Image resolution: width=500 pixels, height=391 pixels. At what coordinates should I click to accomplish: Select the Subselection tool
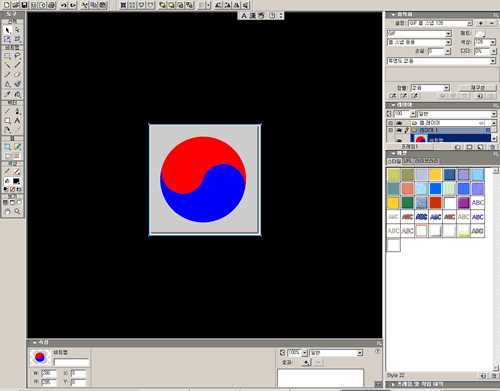point(17,30)
